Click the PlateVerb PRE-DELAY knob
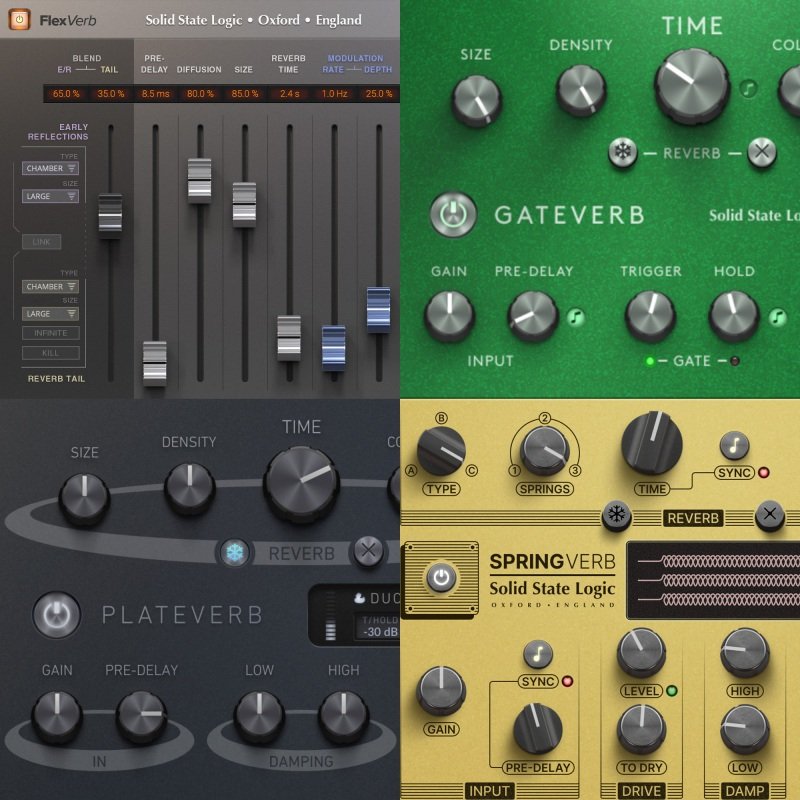 coord(141,716)
